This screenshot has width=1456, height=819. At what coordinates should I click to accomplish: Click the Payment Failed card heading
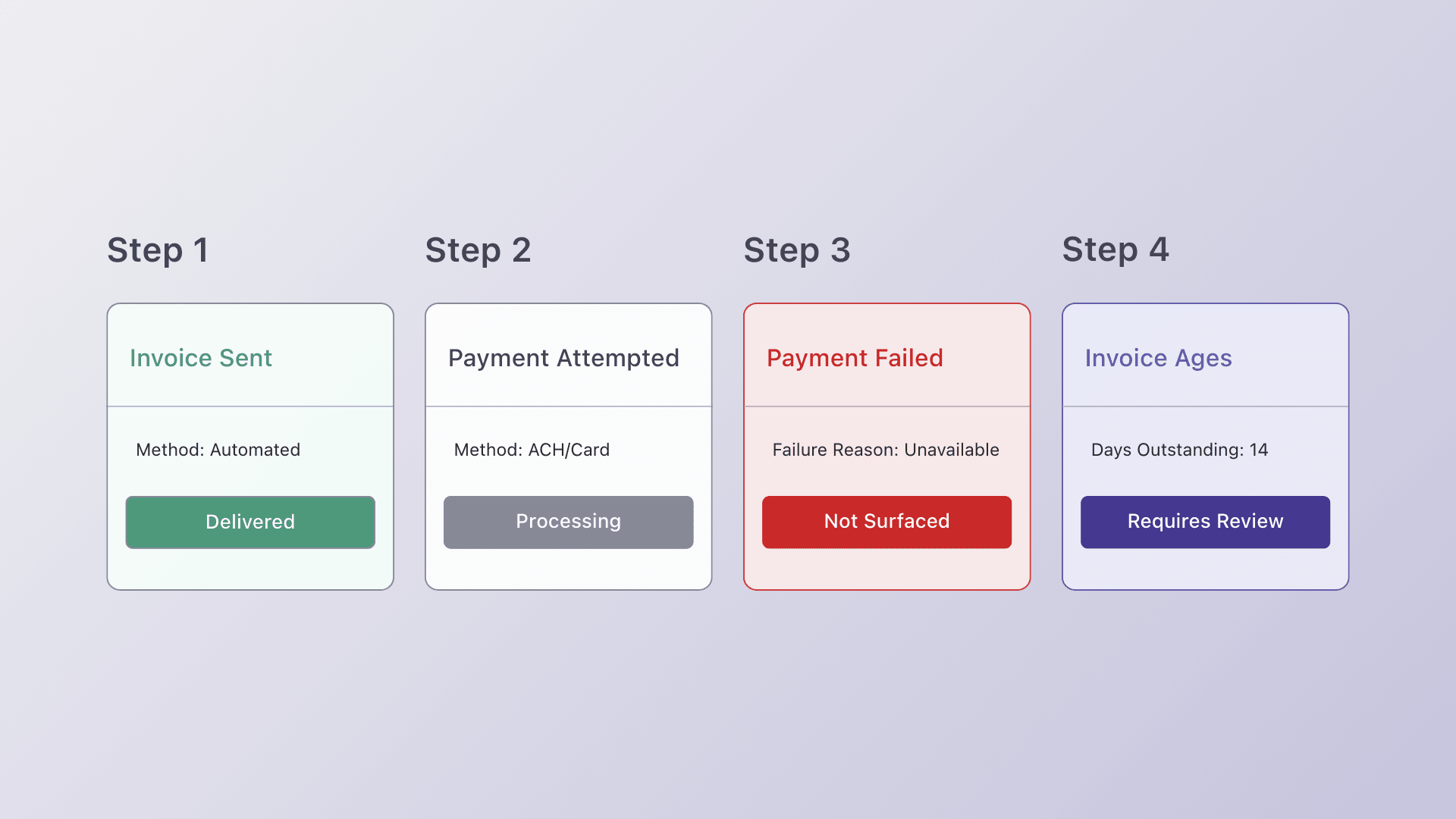point(855,358)
